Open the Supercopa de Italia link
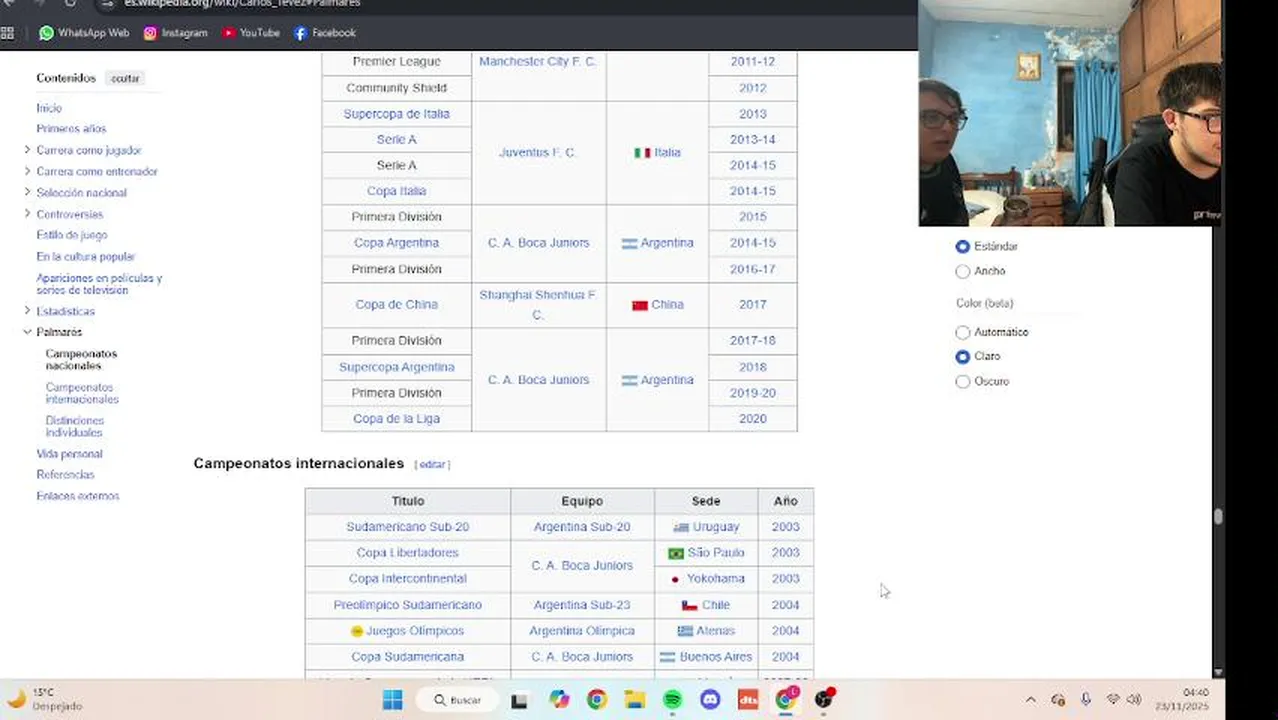 (x=396, y=114)
